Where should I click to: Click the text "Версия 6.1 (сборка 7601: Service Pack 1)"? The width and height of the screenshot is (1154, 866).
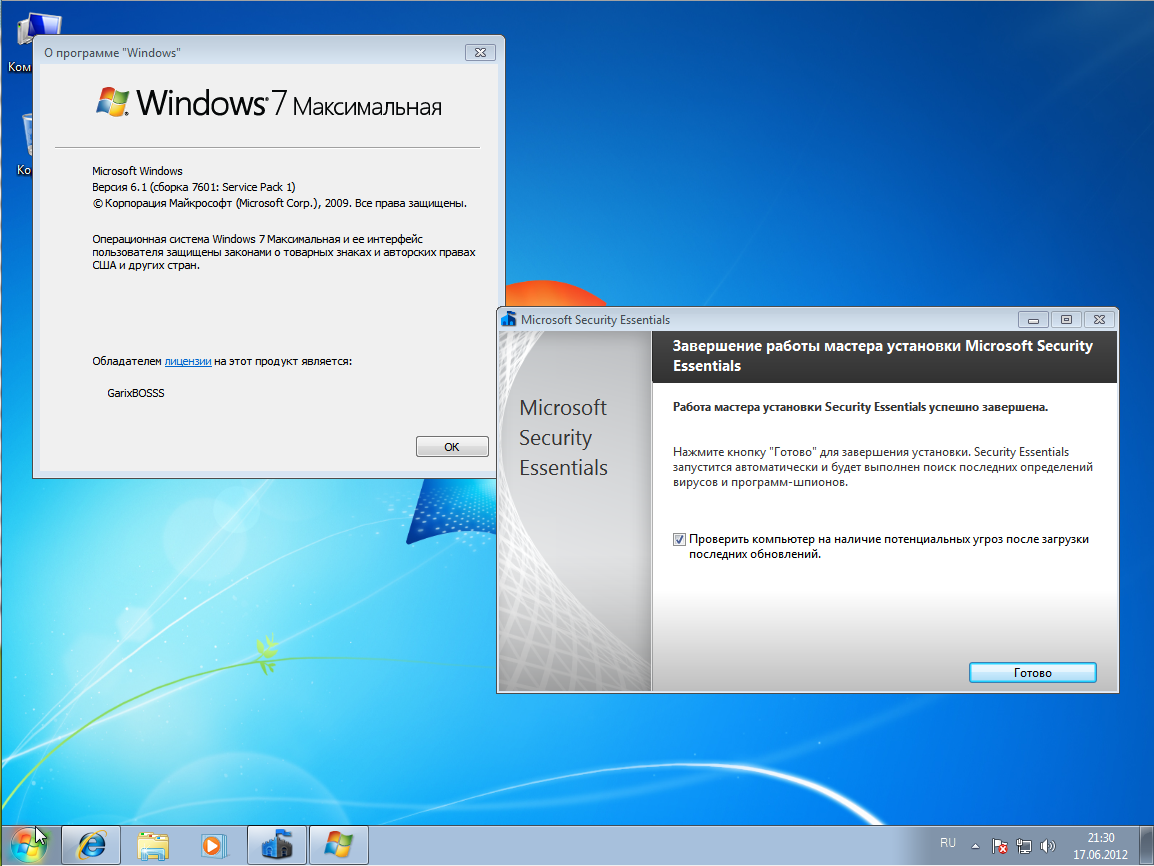[x=194, y=187]
